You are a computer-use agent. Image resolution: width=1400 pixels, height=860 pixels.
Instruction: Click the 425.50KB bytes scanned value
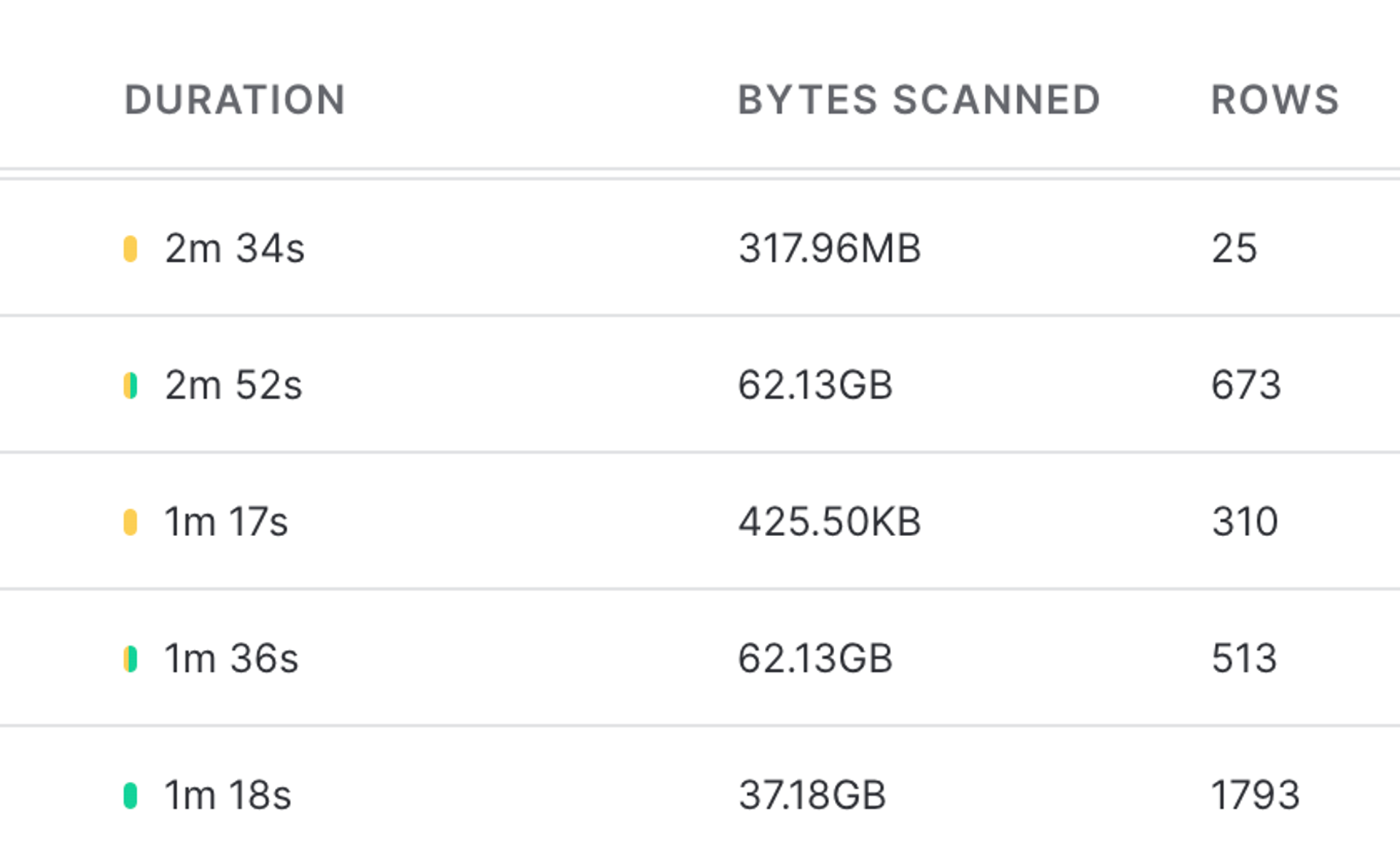(830, 522)
